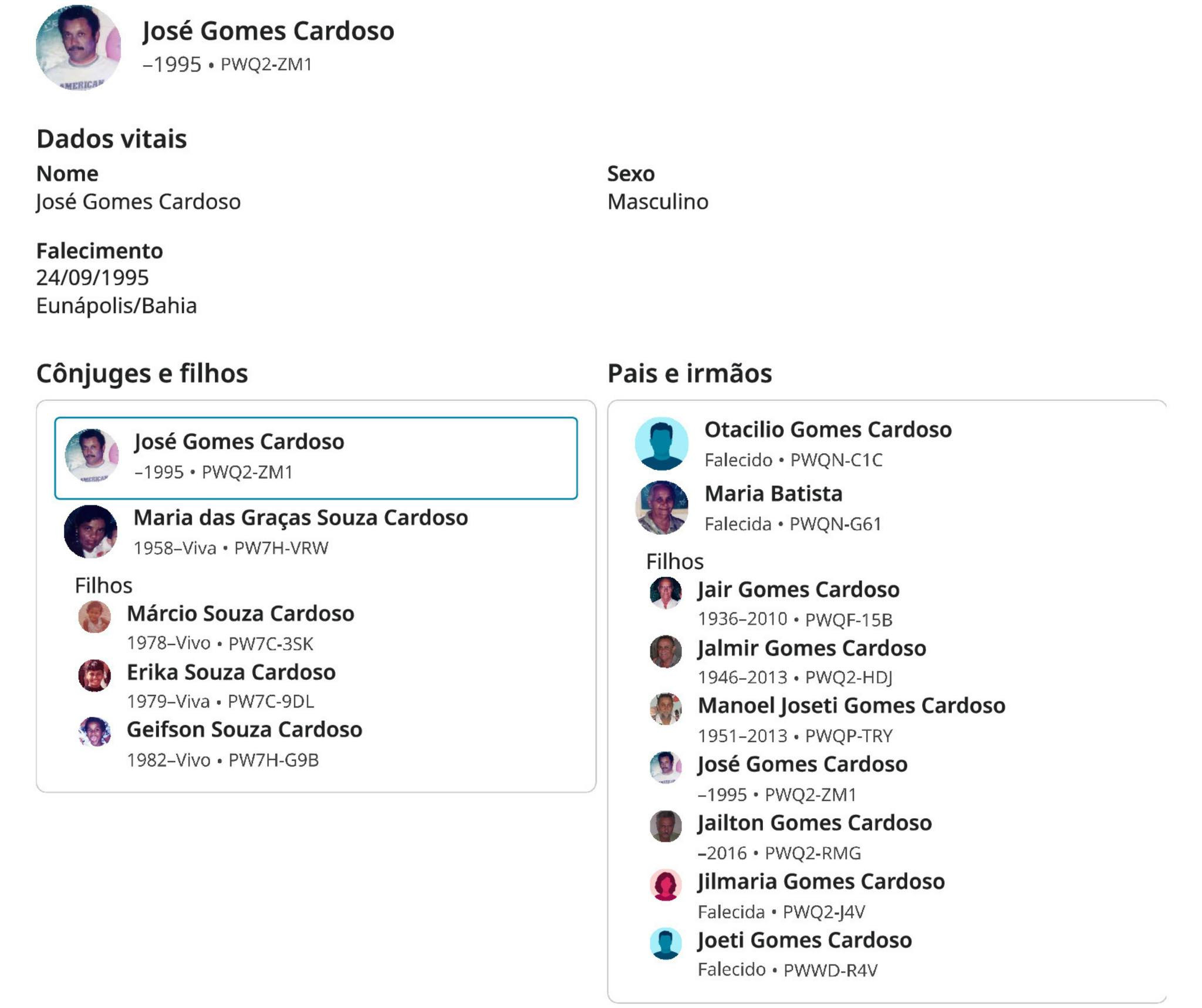Open the Erika Souza Cardoso name link
The width and height of the screenshot is (1202, 1008).
[x=231, y=672]
